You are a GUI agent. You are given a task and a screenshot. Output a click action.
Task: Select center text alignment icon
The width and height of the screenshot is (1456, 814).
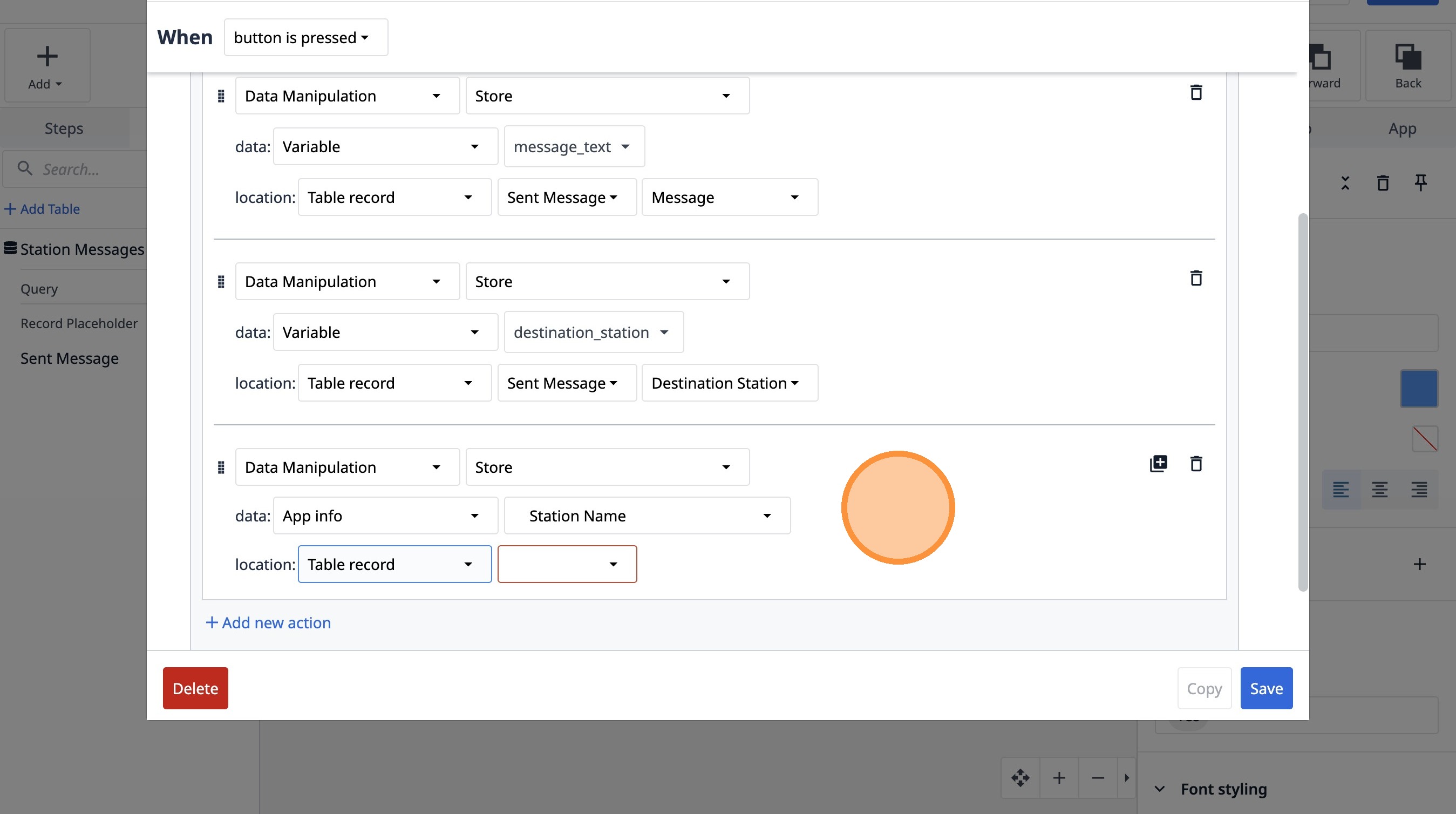1379,490
